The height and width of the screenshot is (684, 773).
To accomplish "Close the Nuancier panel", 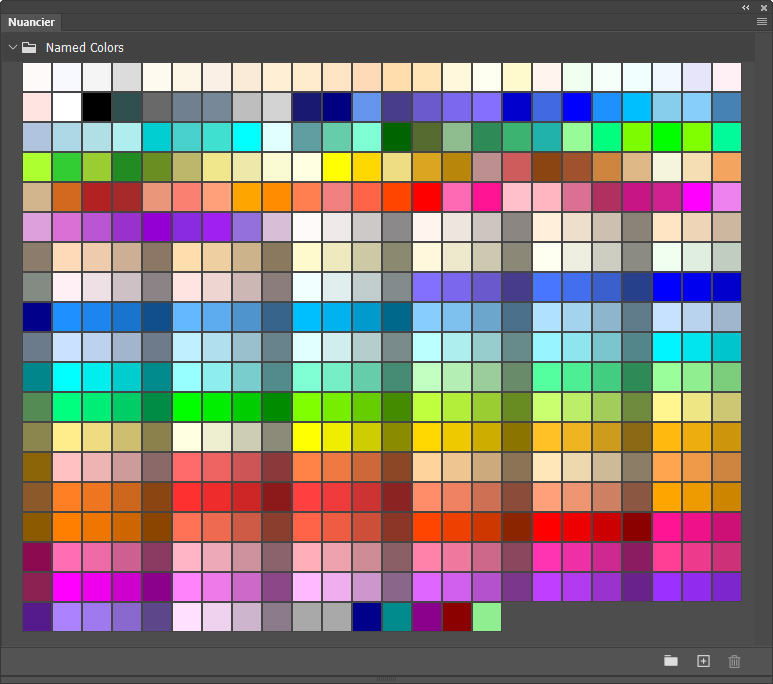I will (764, 7).
